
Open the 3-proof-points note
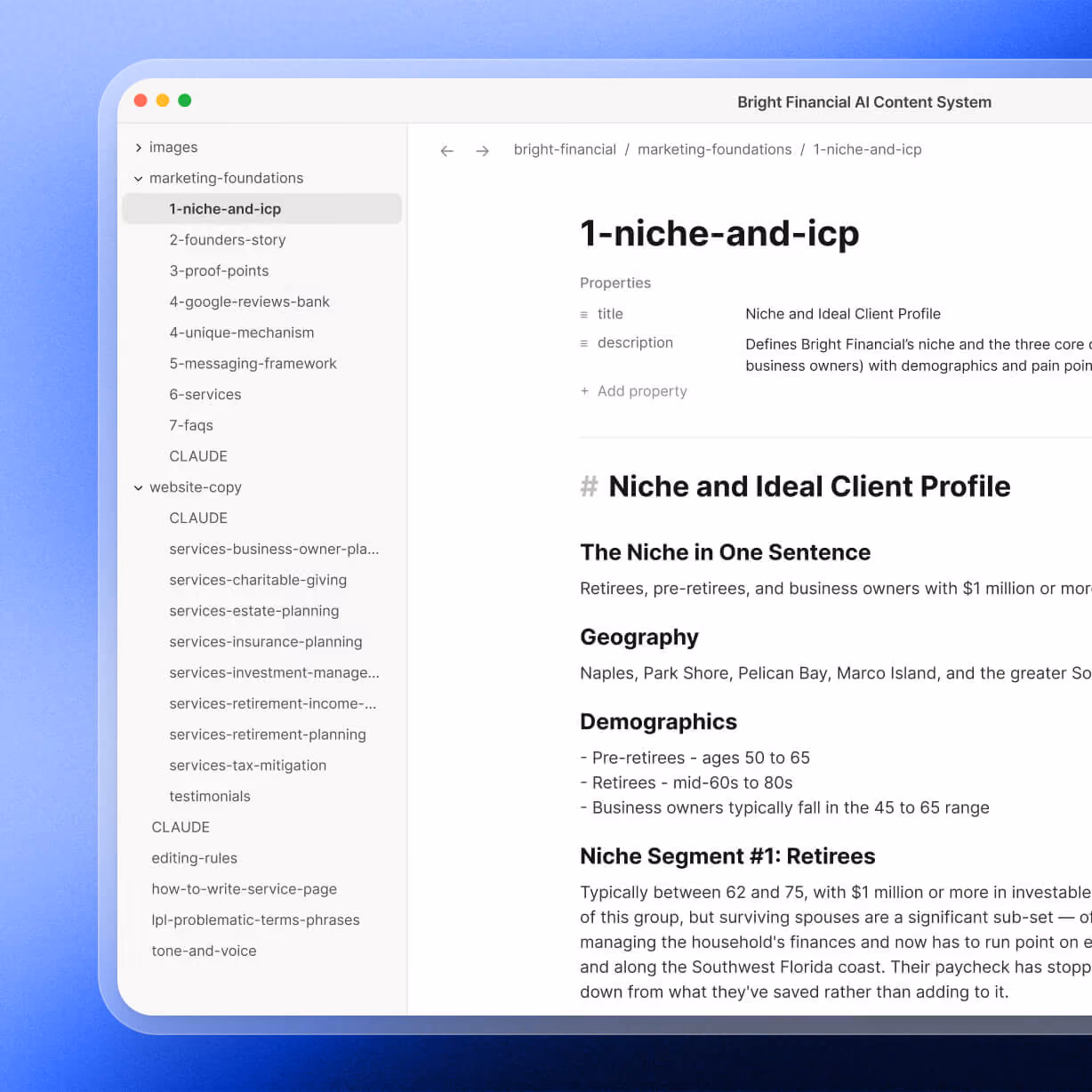tap(219, 271)
